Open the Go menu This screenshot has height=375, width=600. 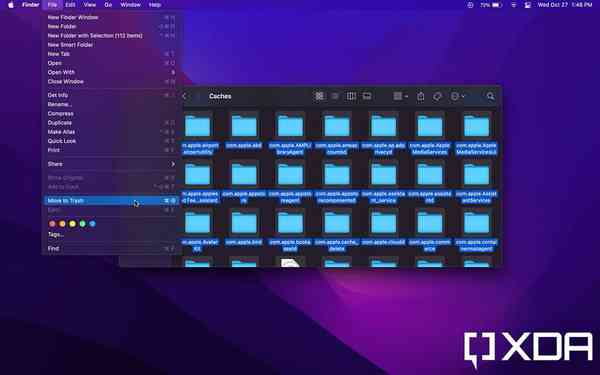tap(108, 5)
